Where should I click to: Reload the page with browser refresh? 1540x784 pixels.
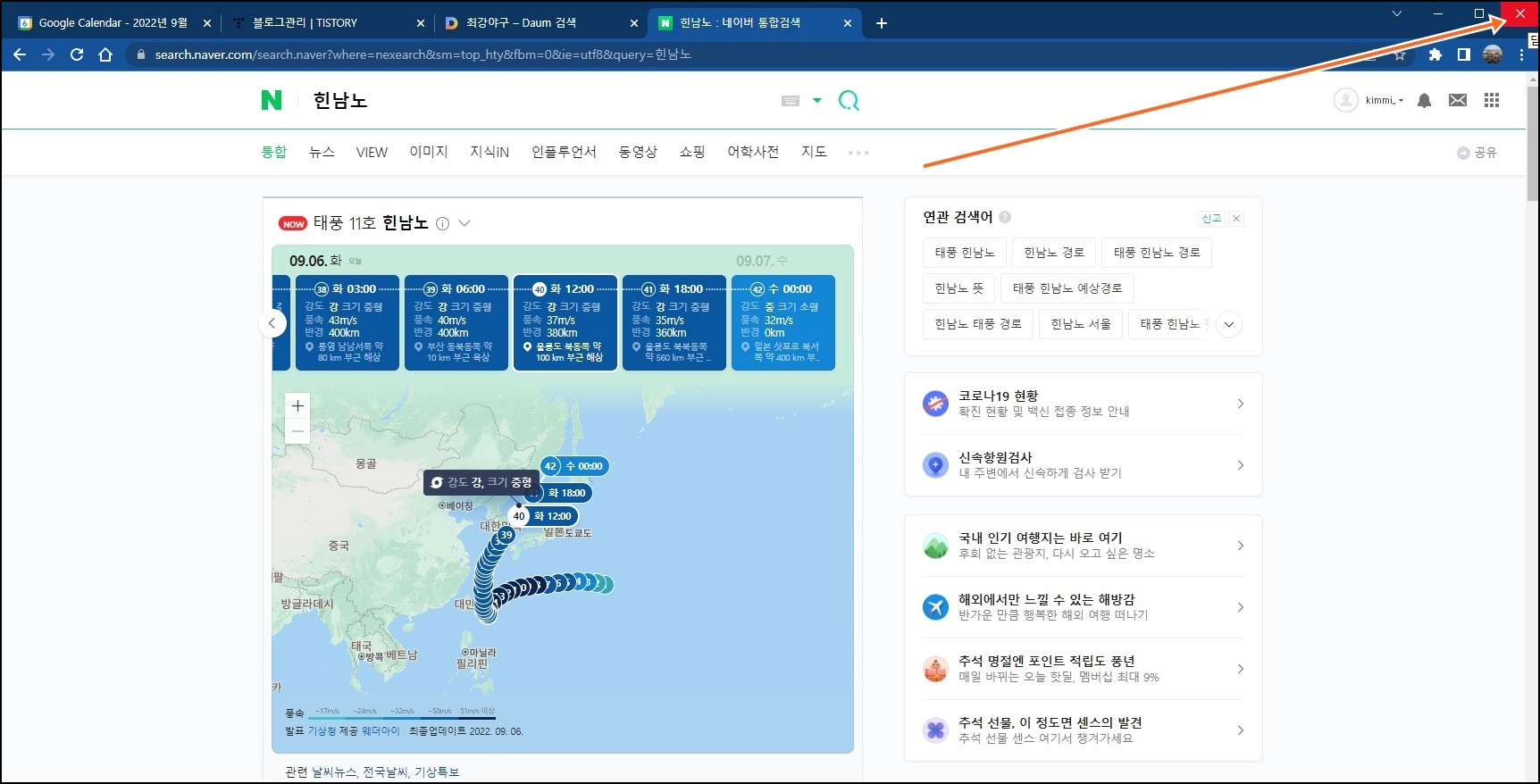[77, 54]
